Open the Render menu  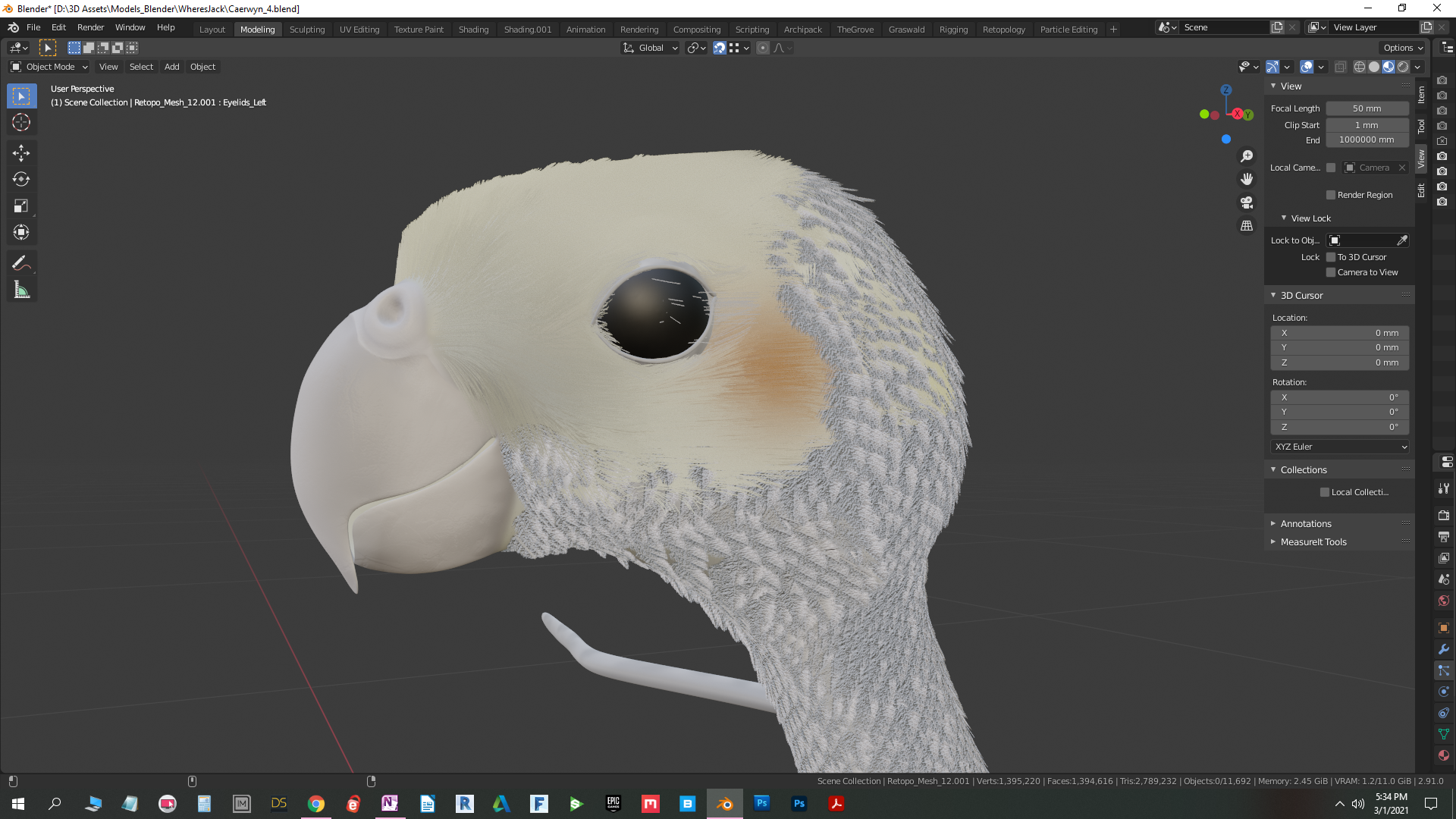coord(90,27)
